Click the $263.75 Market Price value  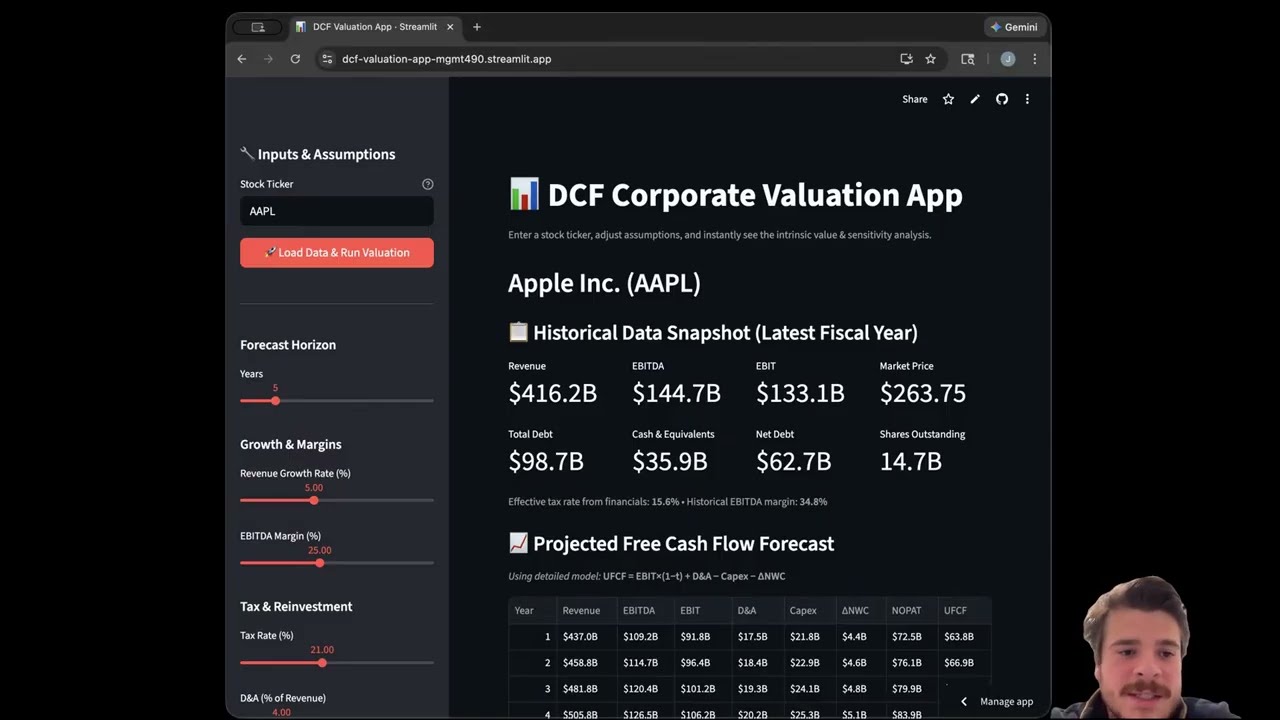click(x=923, y=393)
